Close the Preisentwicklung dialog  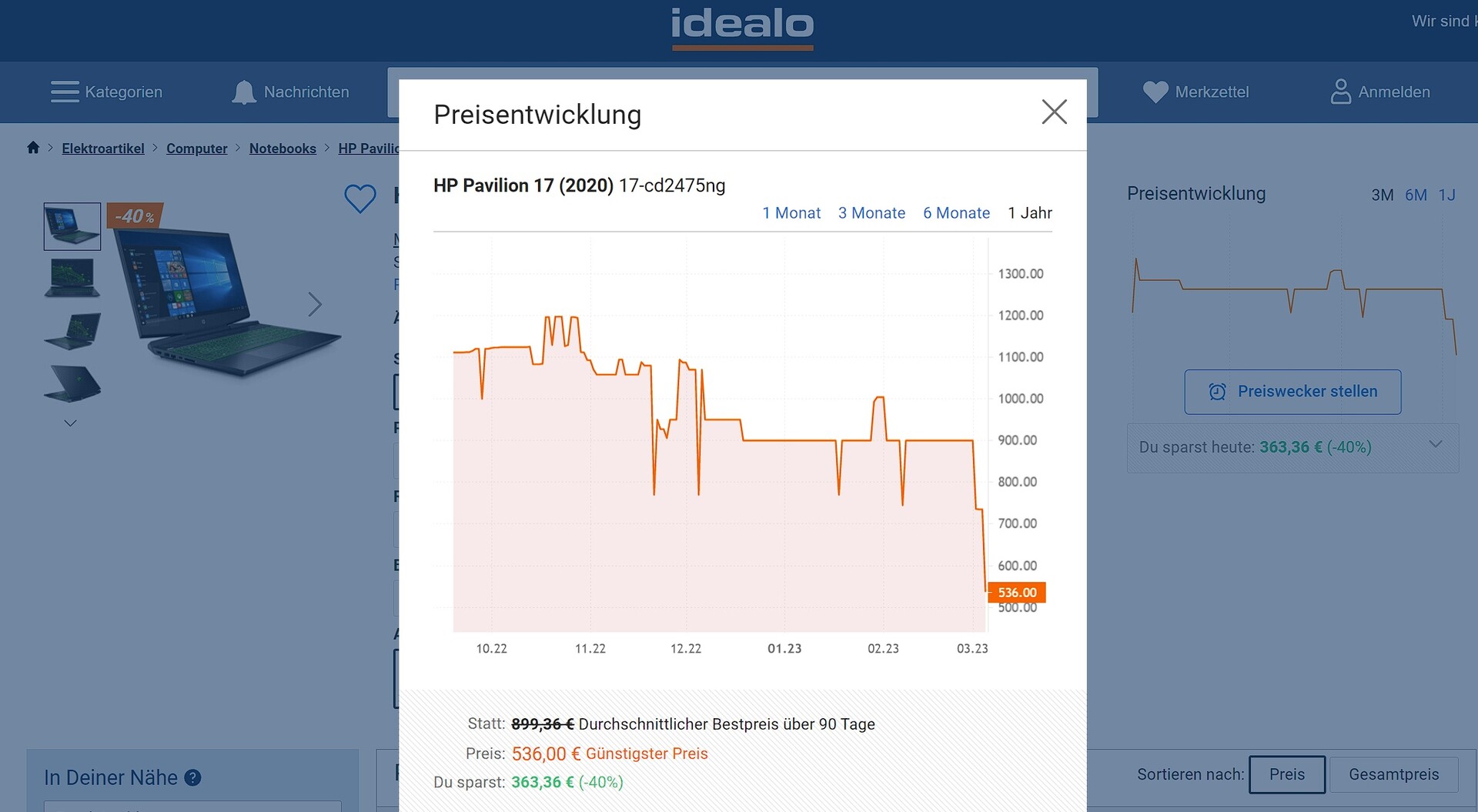click(1054, 112)
